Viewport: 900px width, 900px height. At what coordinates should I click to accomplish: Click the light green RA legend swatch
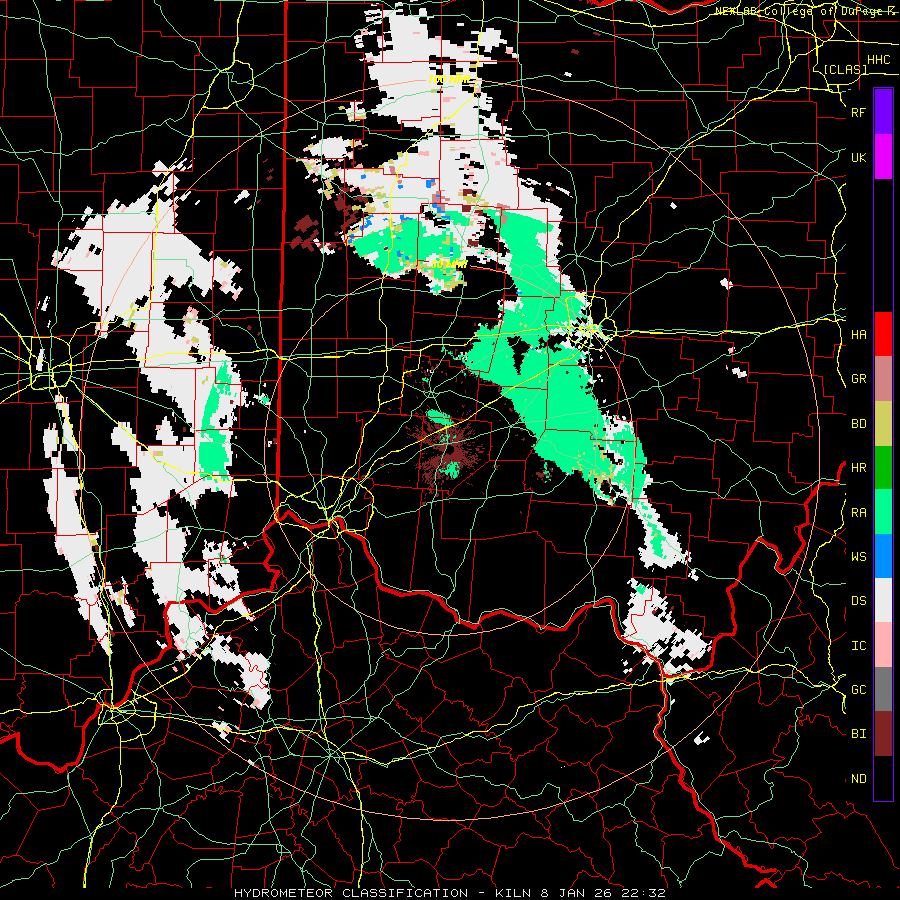click(883, 512)
